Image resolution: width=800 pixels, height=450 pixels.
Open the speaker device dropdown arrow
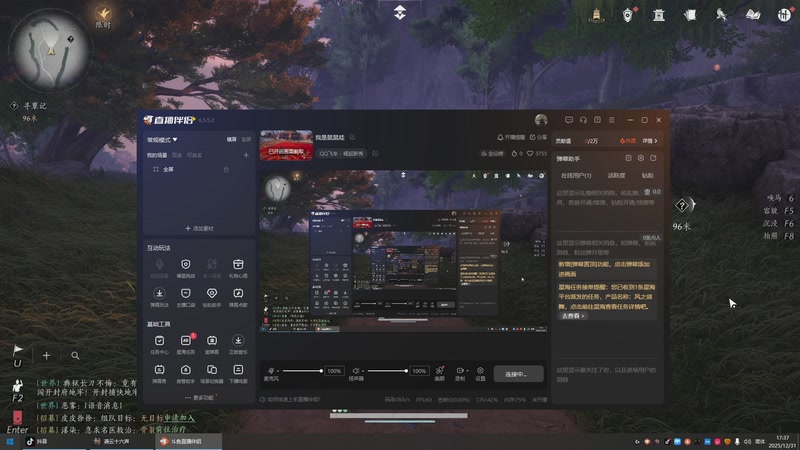362,371
